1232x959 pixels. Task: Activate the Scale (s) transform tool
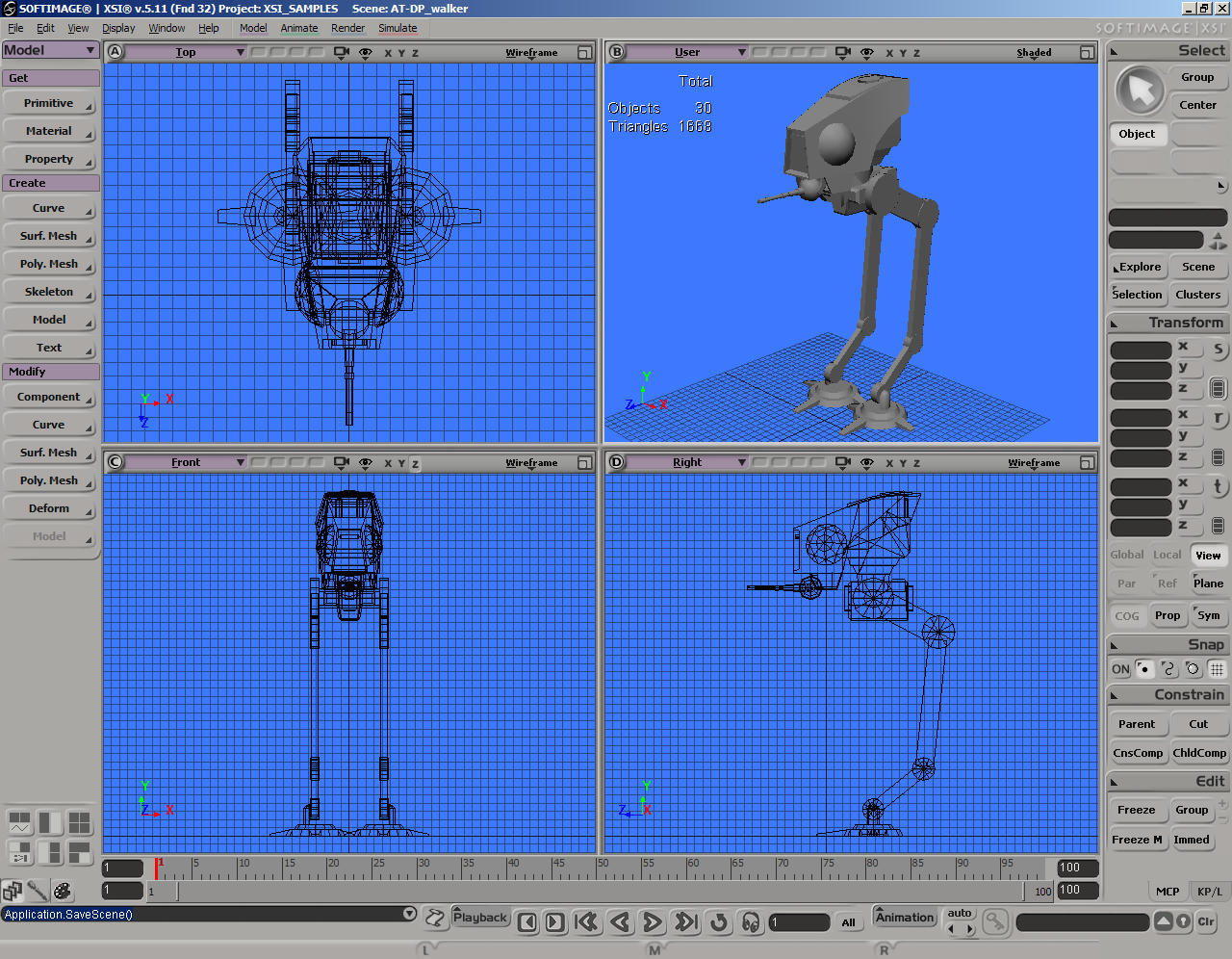pyautogui.click(x=1218, y=350)
